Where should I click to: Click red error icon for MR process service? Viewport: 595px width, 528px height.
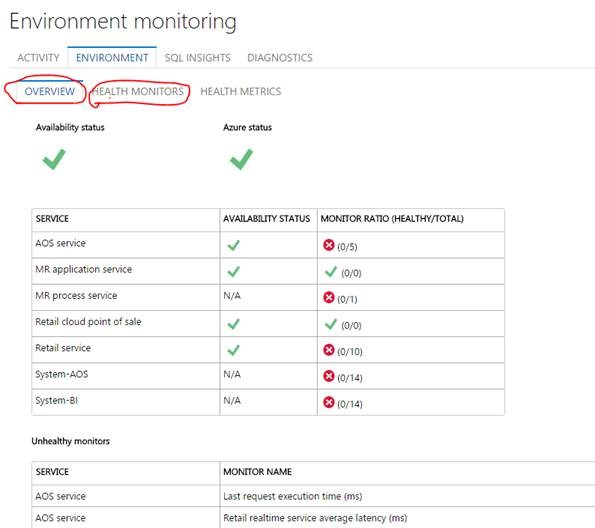click(329, 298)
